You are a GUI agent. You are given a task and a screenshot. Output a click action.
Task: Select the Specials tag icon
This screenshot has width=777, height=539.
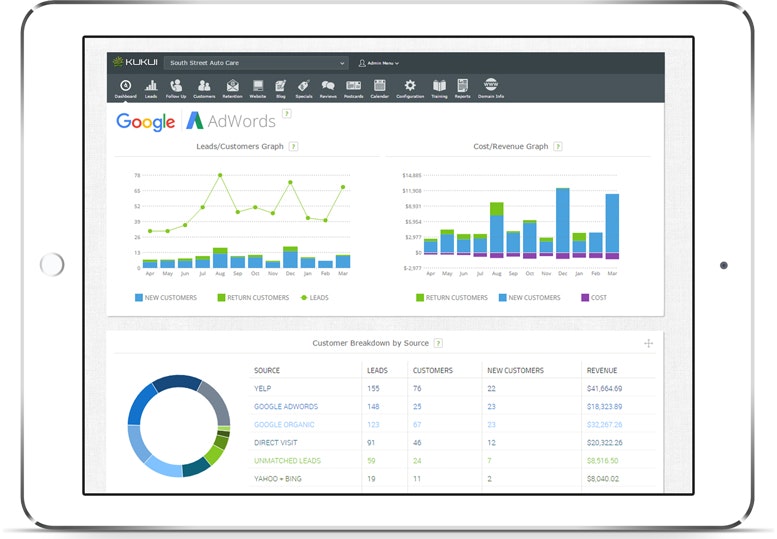303,87
